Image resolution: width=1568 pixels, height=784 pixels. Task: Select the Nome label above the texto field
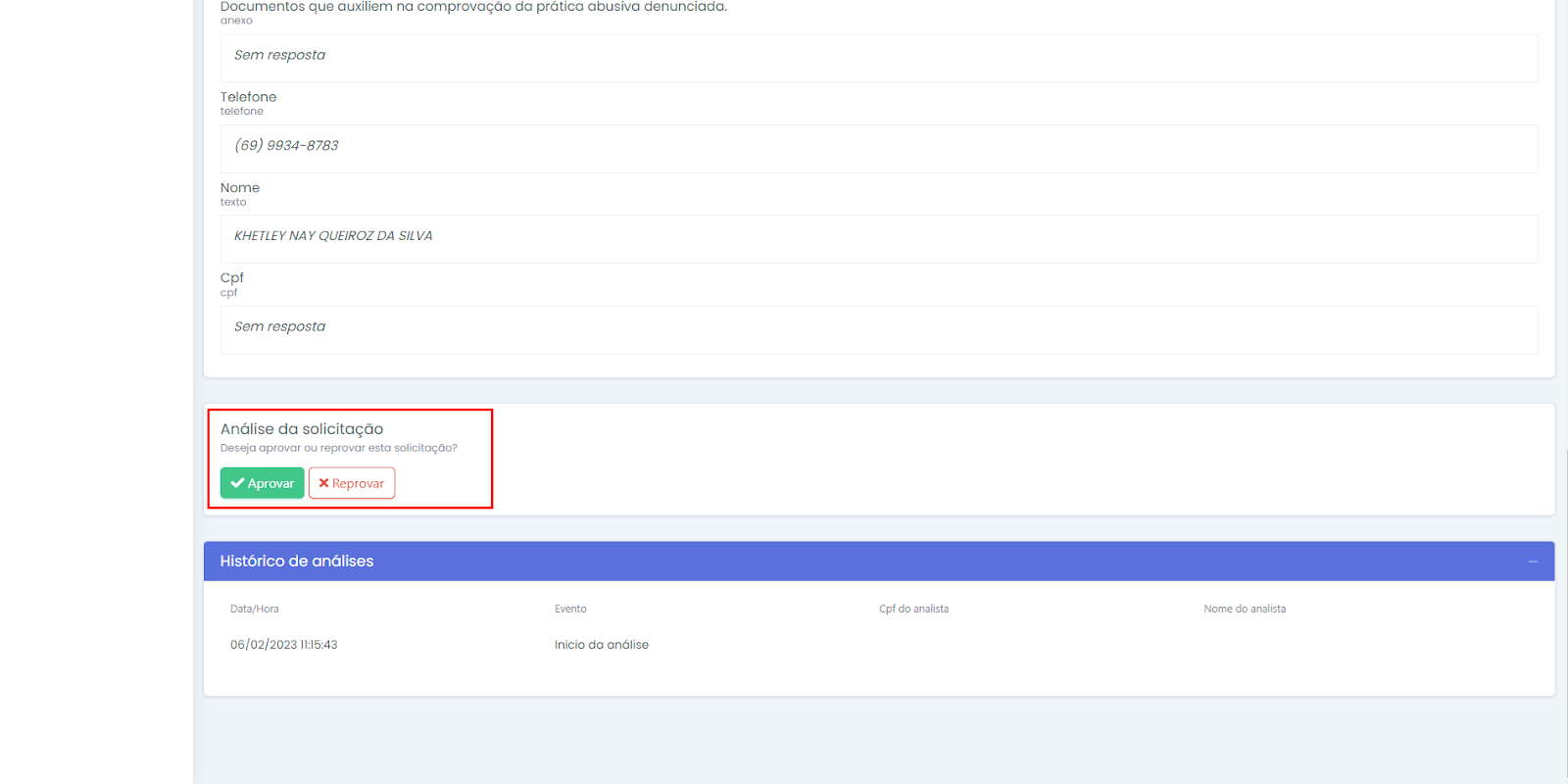(240, 188)
